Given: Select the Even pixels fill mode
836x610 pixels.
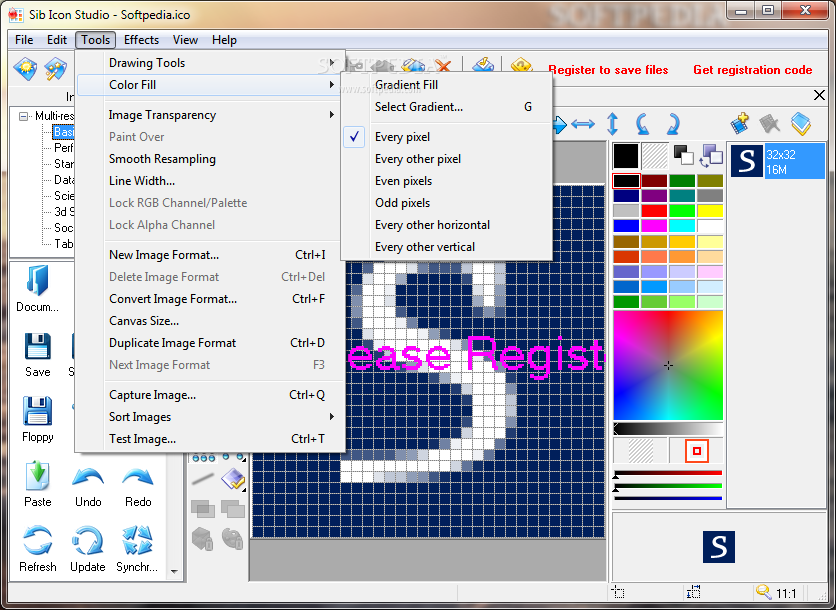Looking at the screenshot, I should [447, 181].
